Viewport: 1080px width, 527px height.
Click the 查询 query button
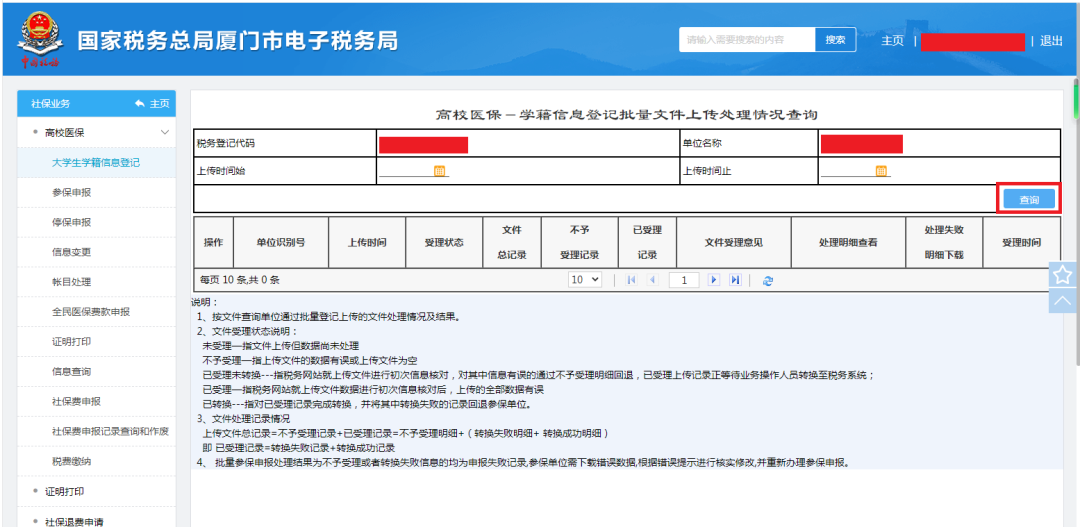[x=1028, y=200]
